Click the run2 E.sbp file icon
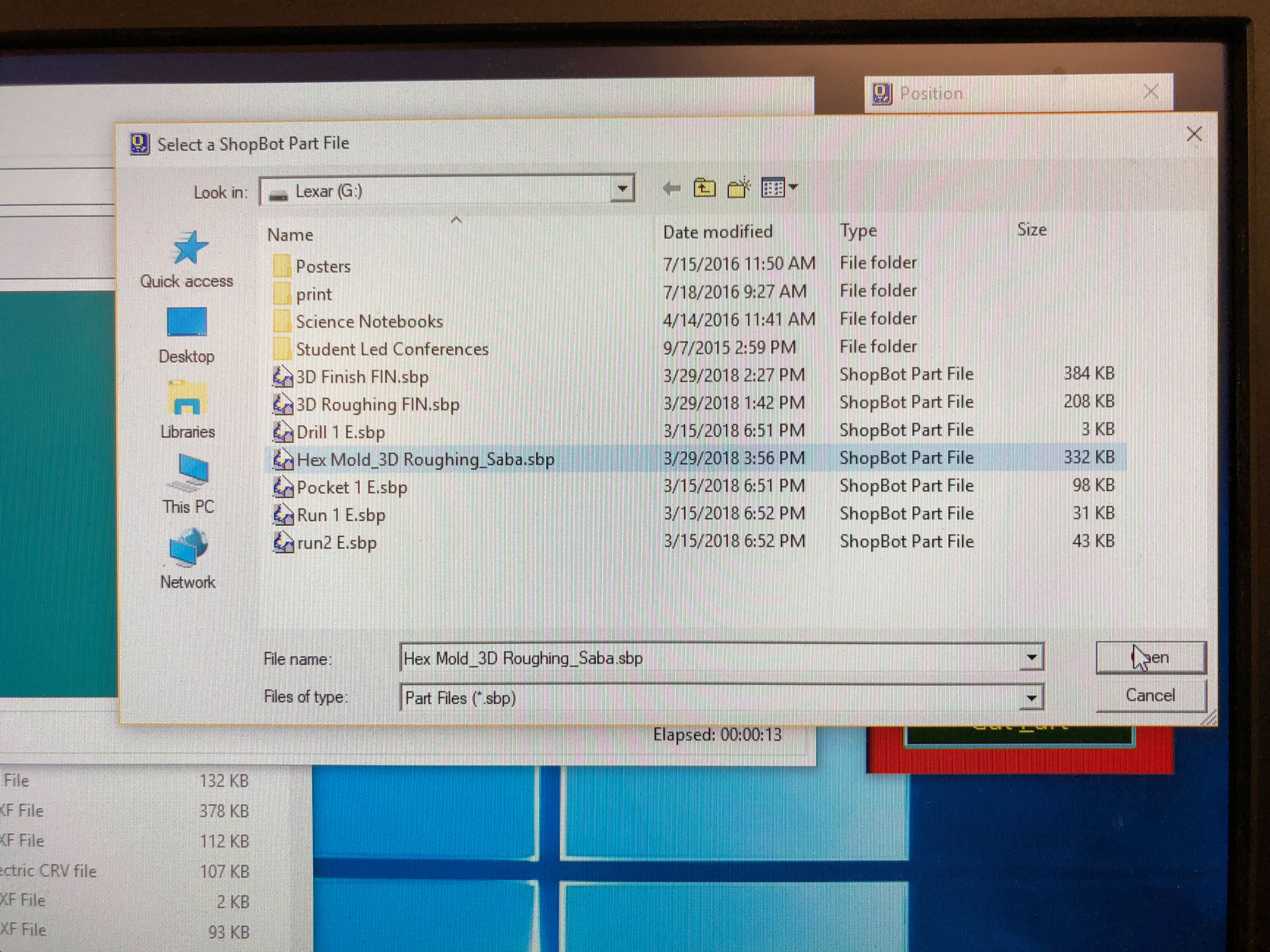The image size is (1270, 952). point(283,542)
